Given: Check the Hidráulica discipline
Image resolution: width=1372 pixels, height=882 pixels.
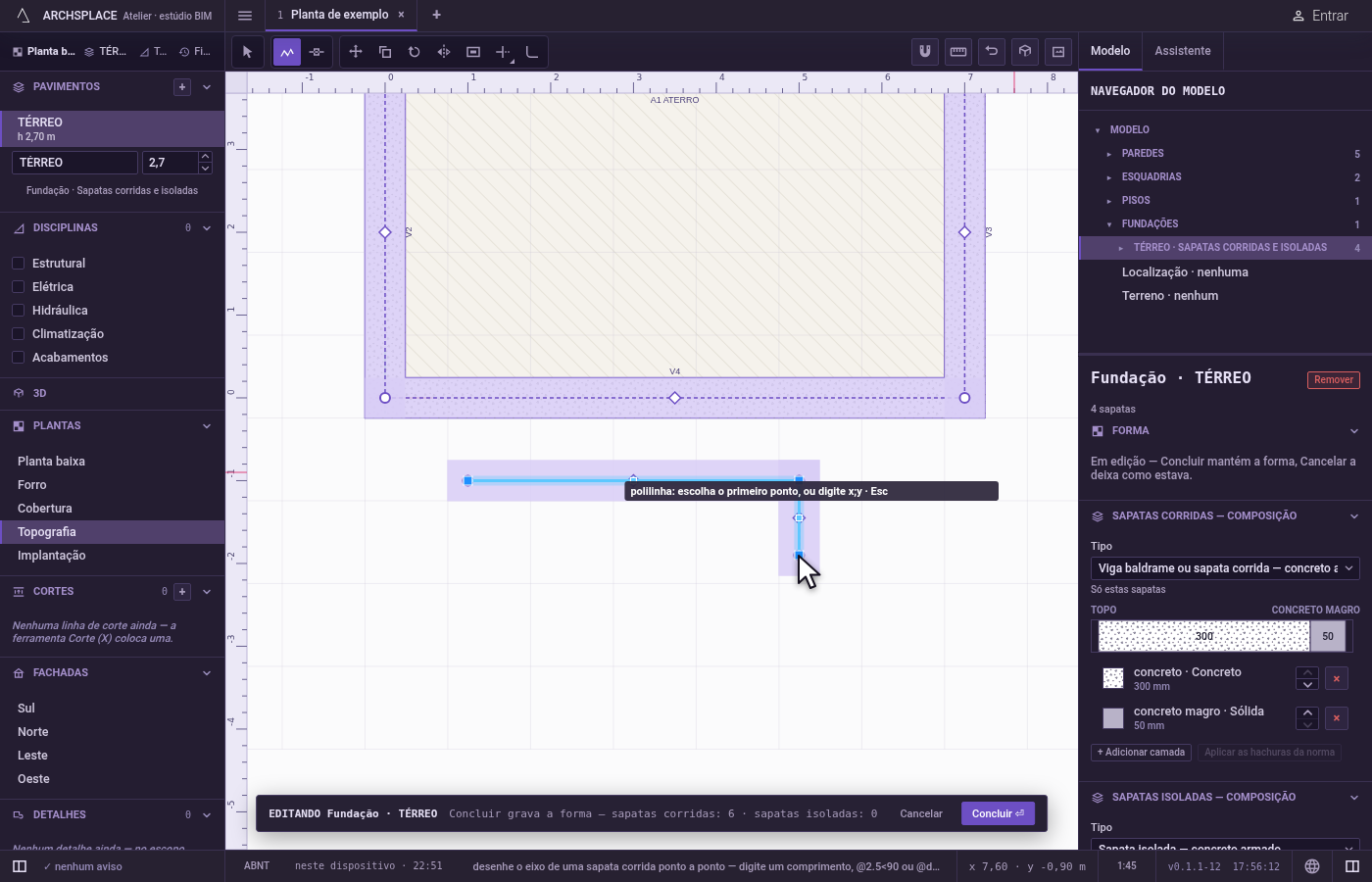Looking at the screenshot, I should tap(18, 311).
